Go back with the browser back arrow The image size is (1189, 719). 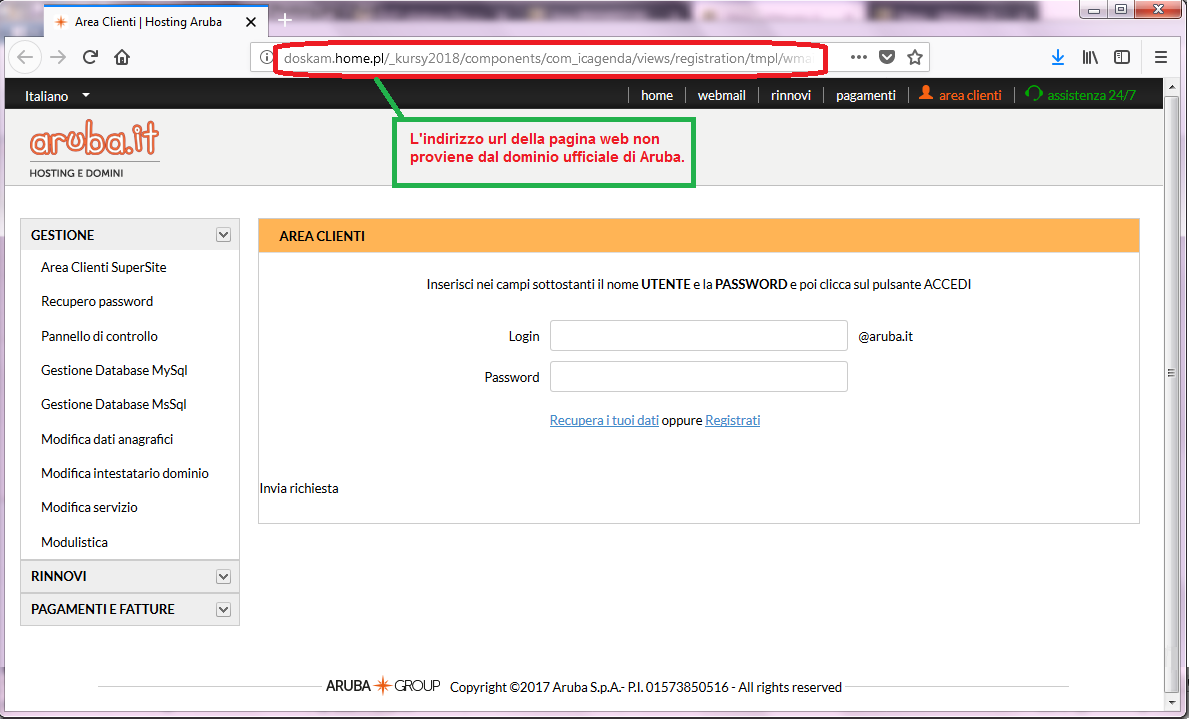click(25, 58)
